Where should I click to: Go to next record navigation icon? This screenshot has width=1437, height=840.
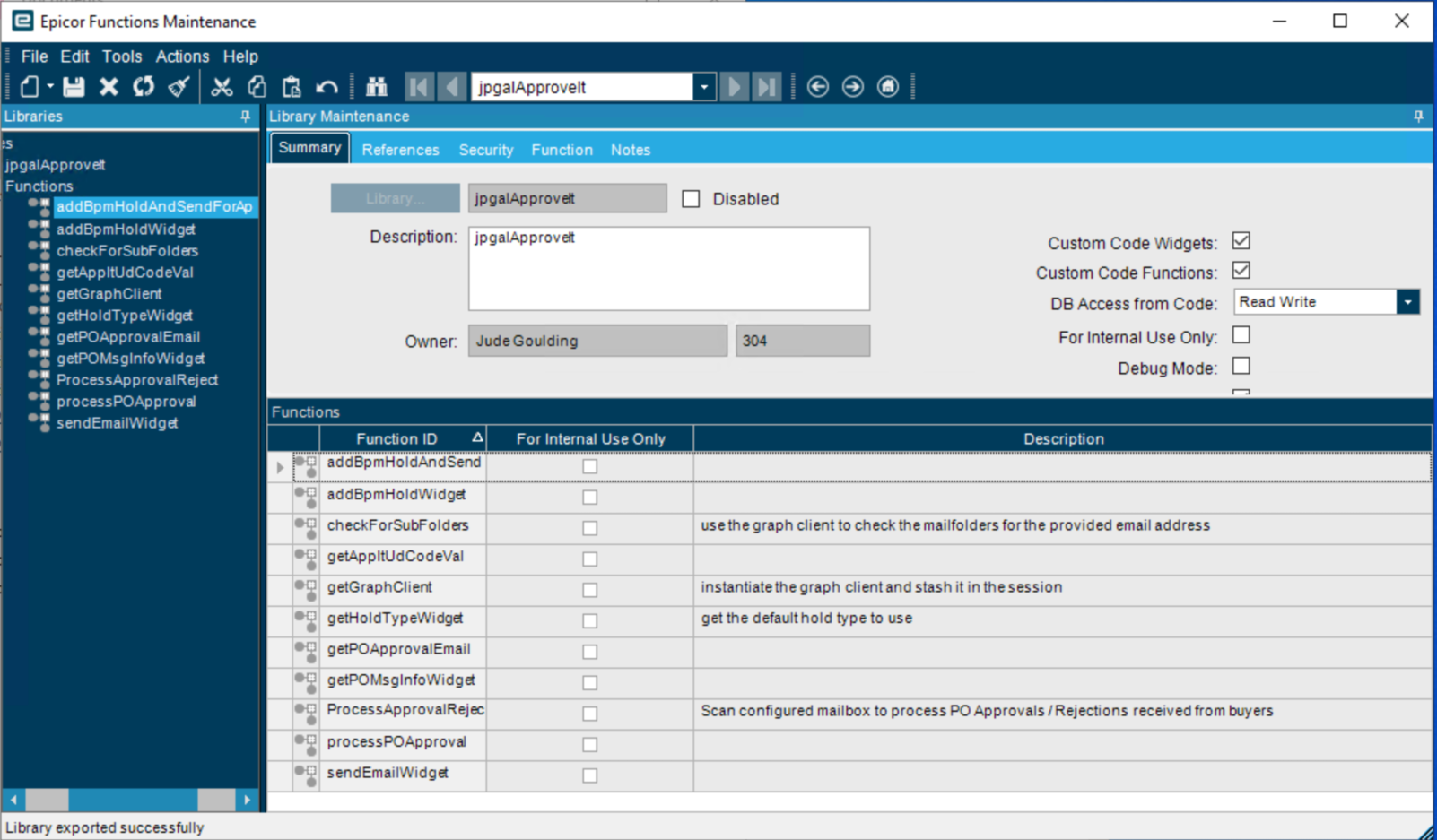734,87
